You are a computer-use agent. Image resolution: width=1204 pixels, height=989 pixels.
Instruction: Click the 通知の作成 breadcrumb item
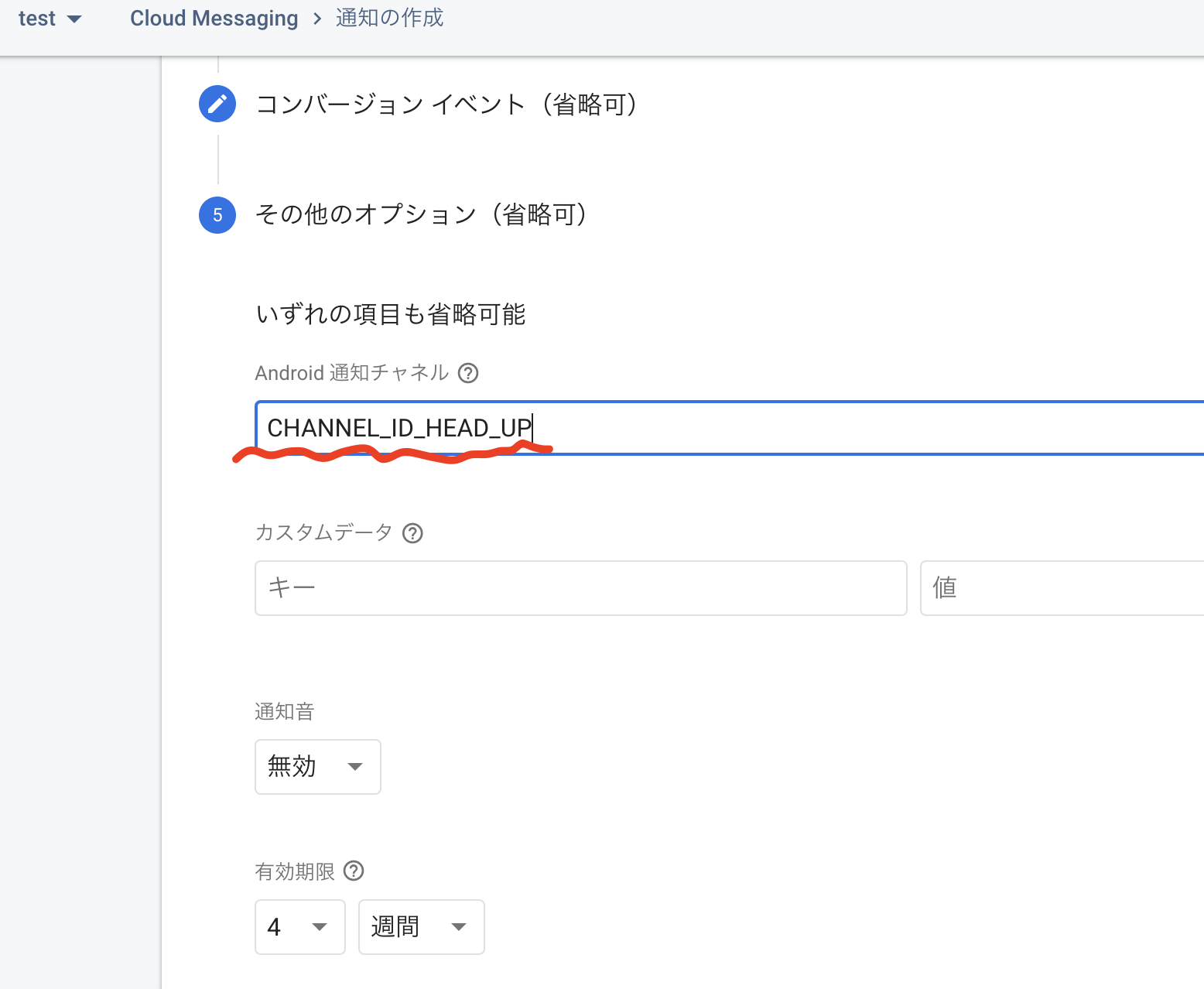389,18
